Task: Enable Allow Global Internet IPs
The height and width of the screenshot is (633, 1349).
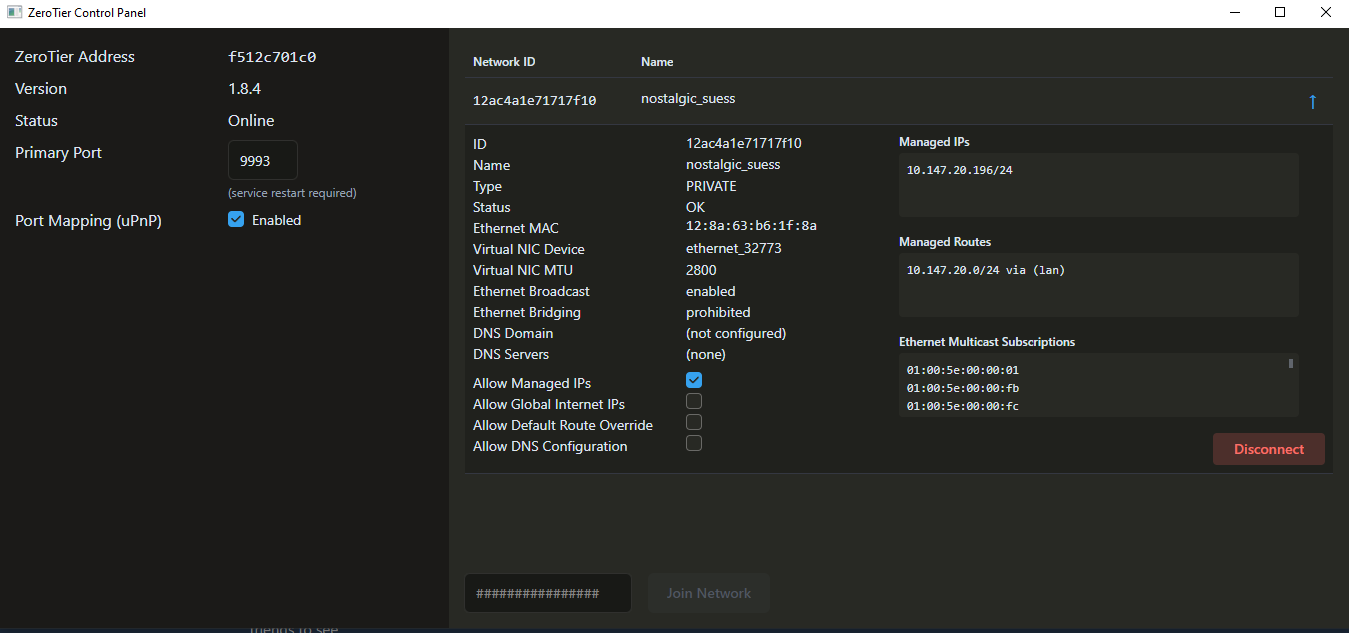Action: 694,401
